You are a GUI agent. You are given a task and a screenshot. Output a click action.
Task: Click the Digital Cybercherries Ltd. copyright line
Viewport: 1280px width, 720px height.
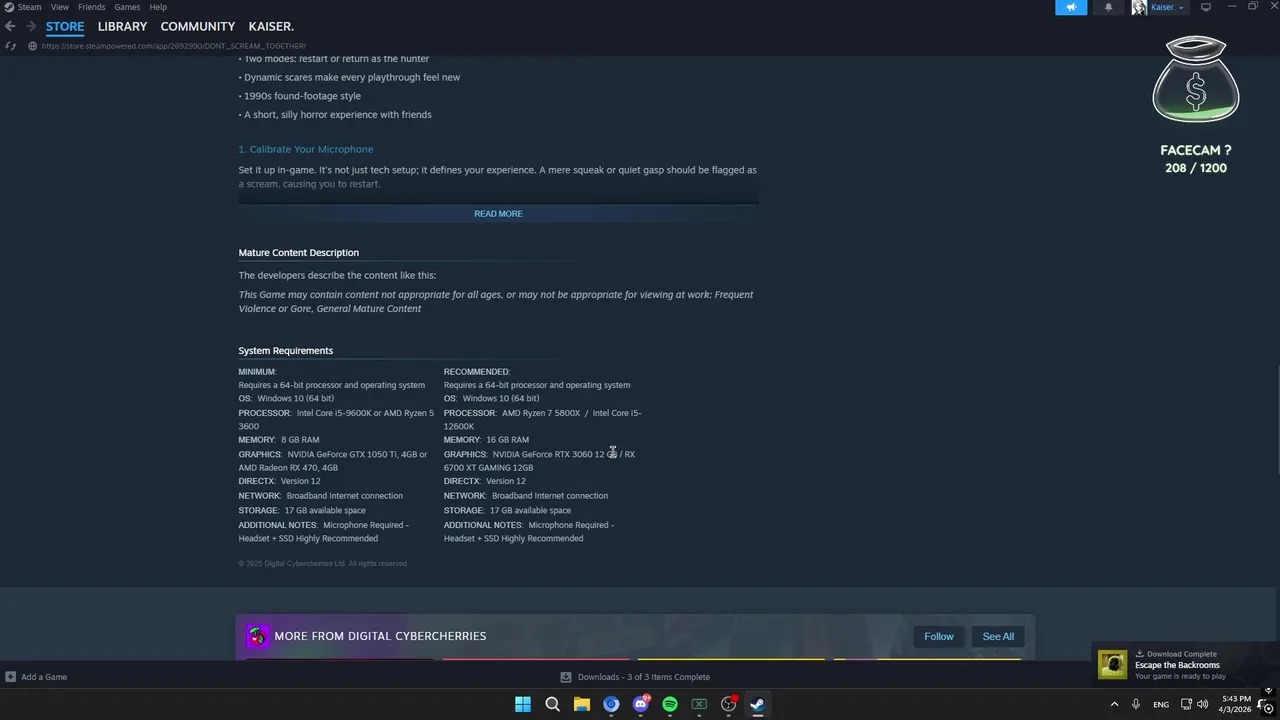[322, 564]
